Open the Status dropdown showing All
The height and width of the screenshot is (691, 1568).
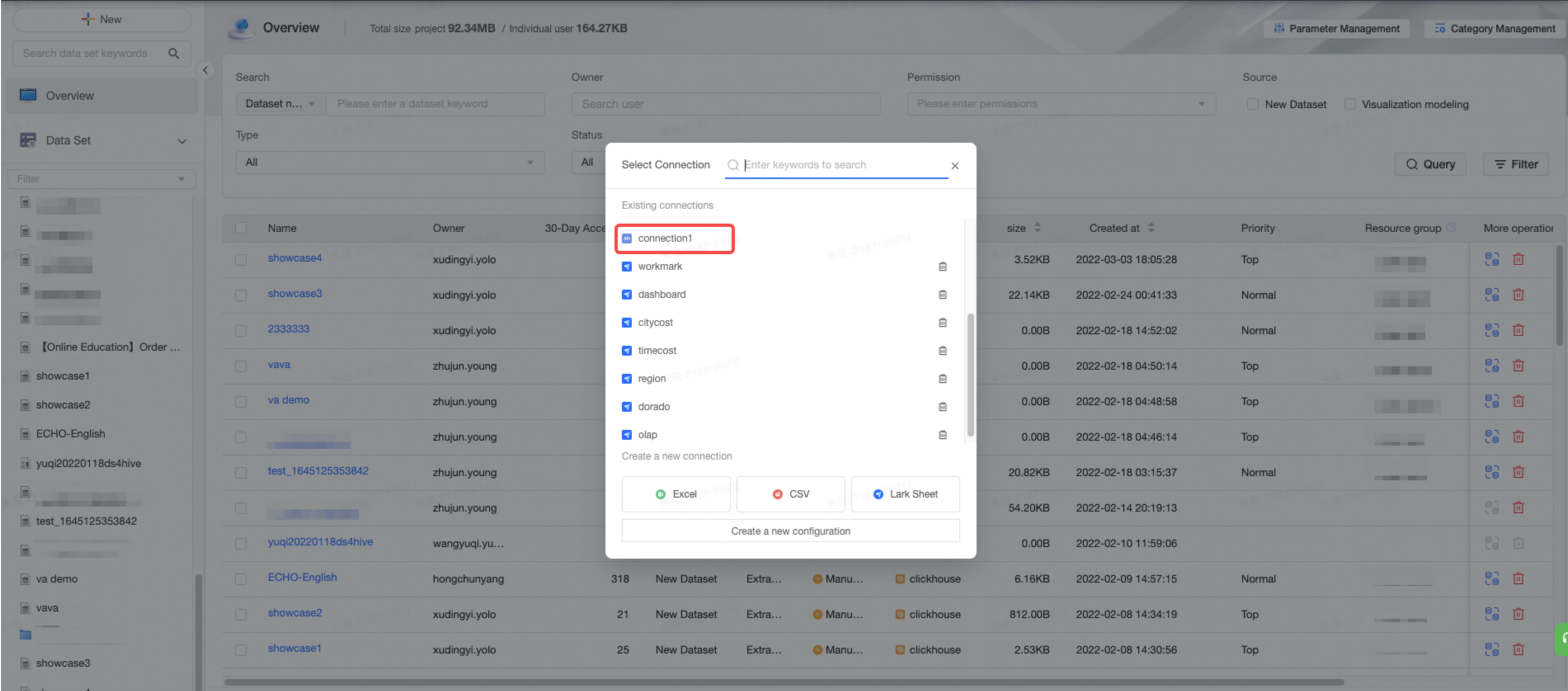tap(588, 163)
